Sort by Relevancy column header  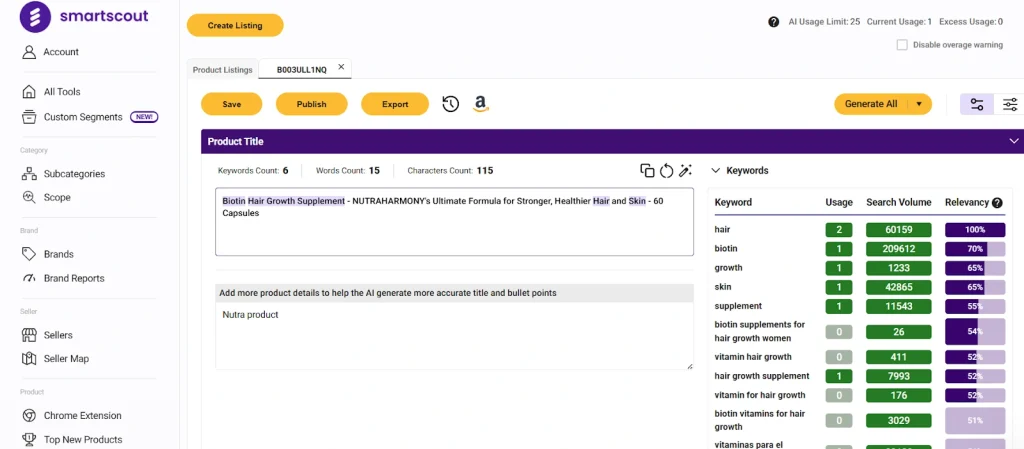(967, 202)
